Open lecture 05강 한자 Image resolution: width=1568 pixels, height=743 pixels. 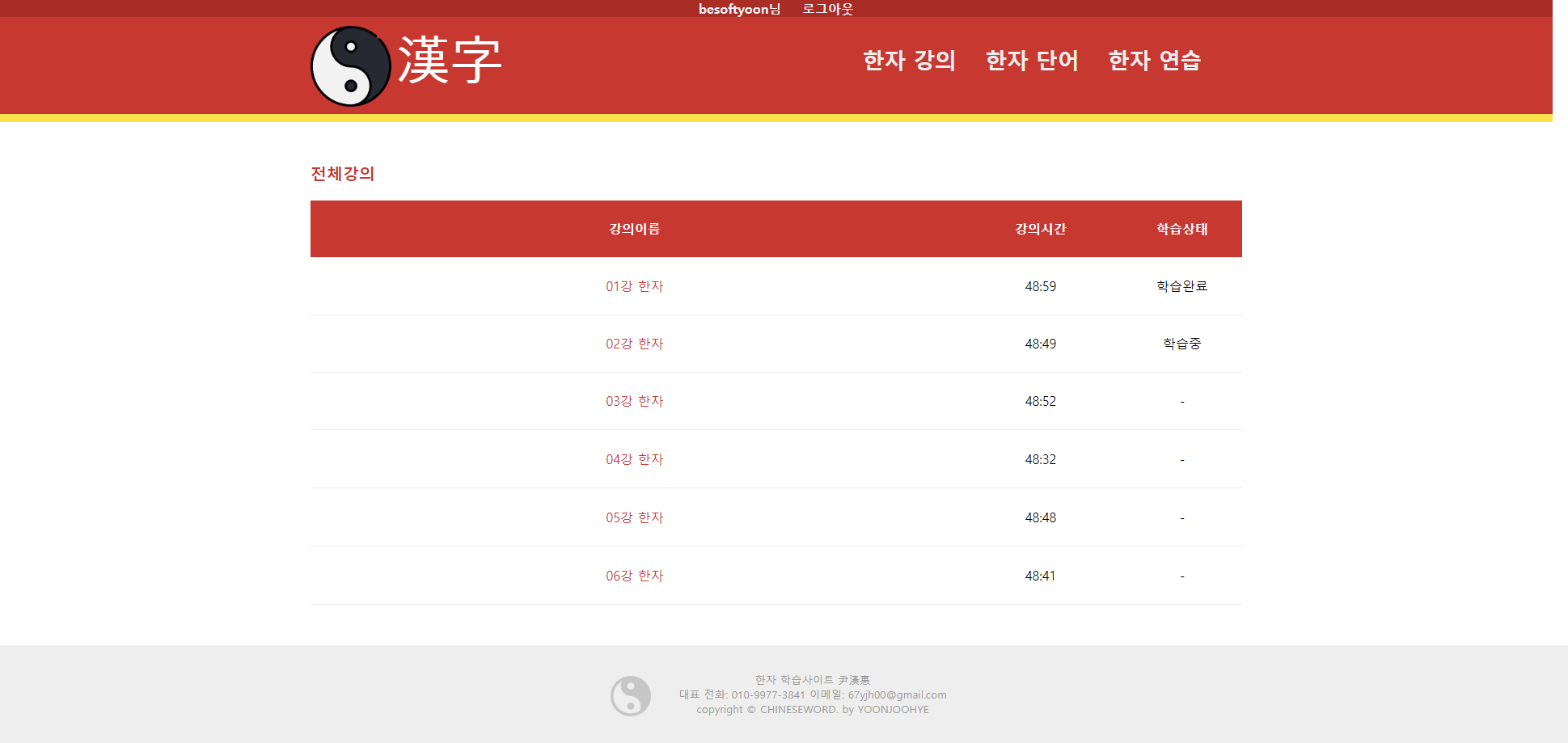tap(634, 517)
